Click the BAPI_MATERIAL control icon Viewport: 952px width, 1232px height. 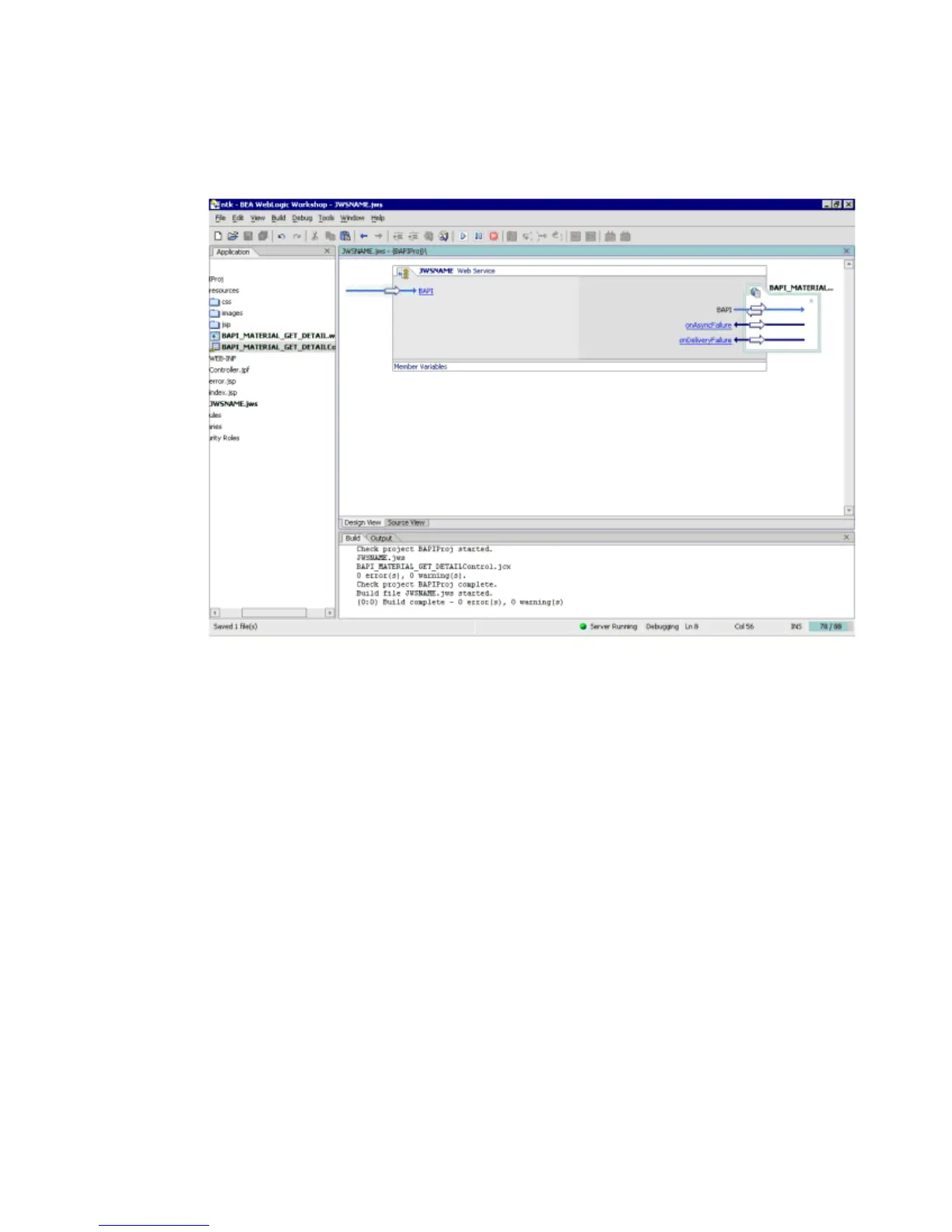click(754, 292)
